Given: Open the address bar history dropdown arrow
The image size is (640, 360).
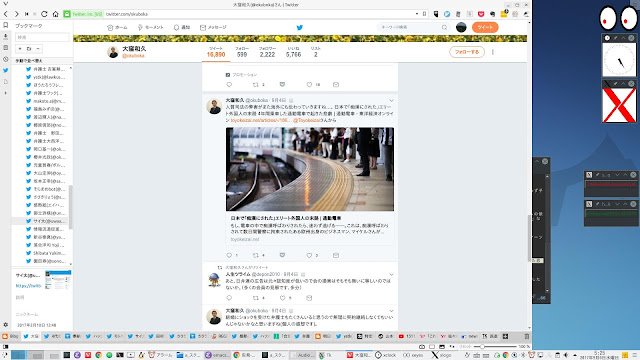Looking at the screenshot, I should (417, 14).
